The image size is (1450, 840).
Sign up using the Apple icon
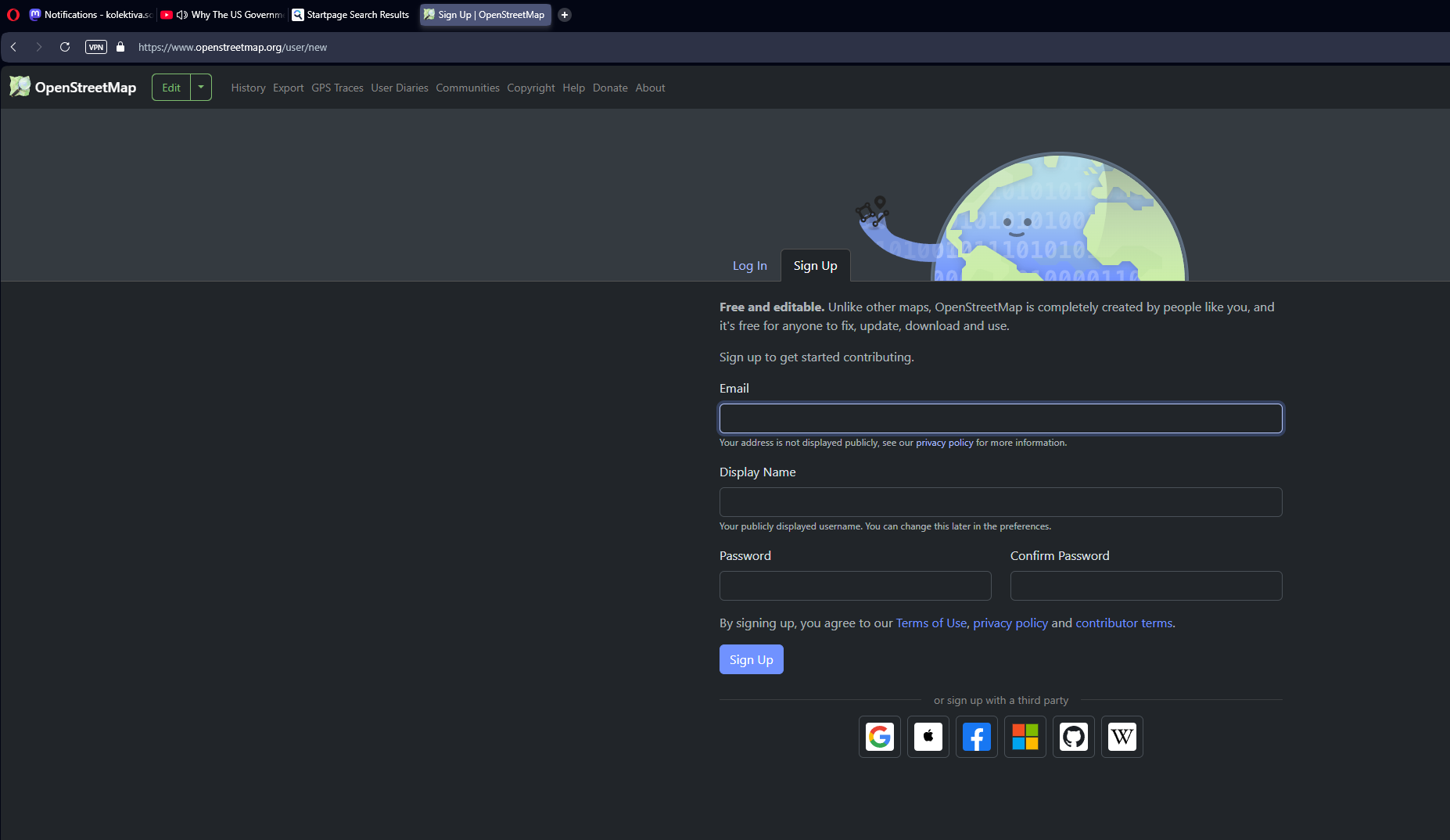coord(928,736)
